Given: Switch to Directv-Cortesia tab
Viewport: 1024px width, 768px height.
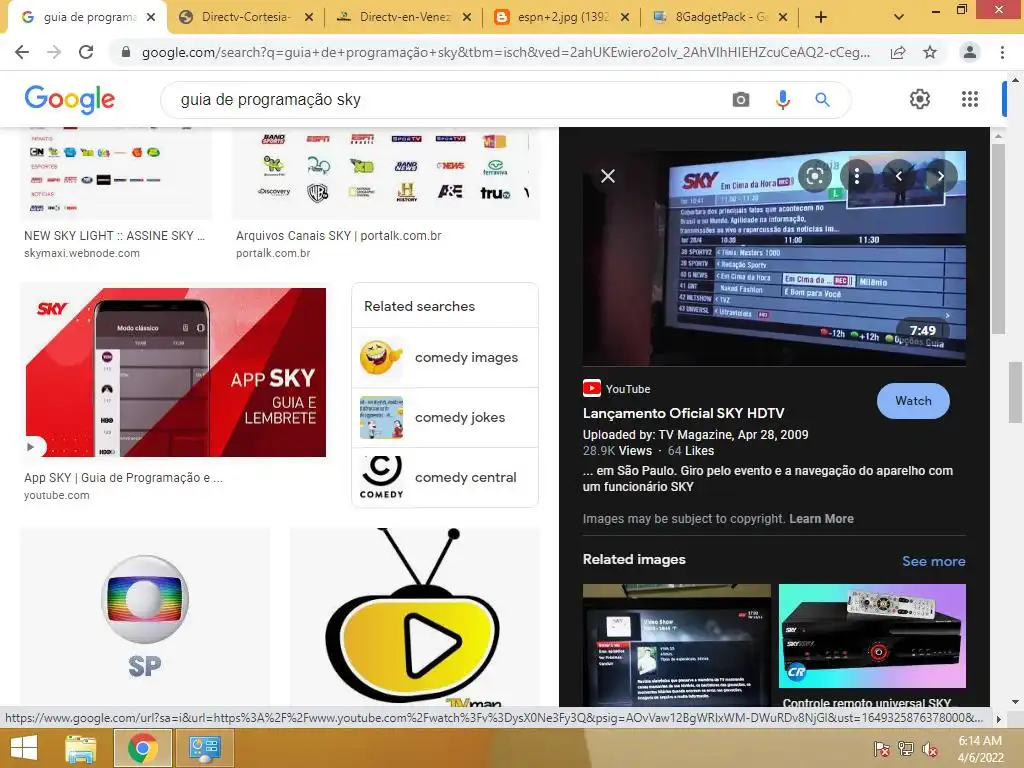Looking at the screenshot, I should tap(246, 17).
